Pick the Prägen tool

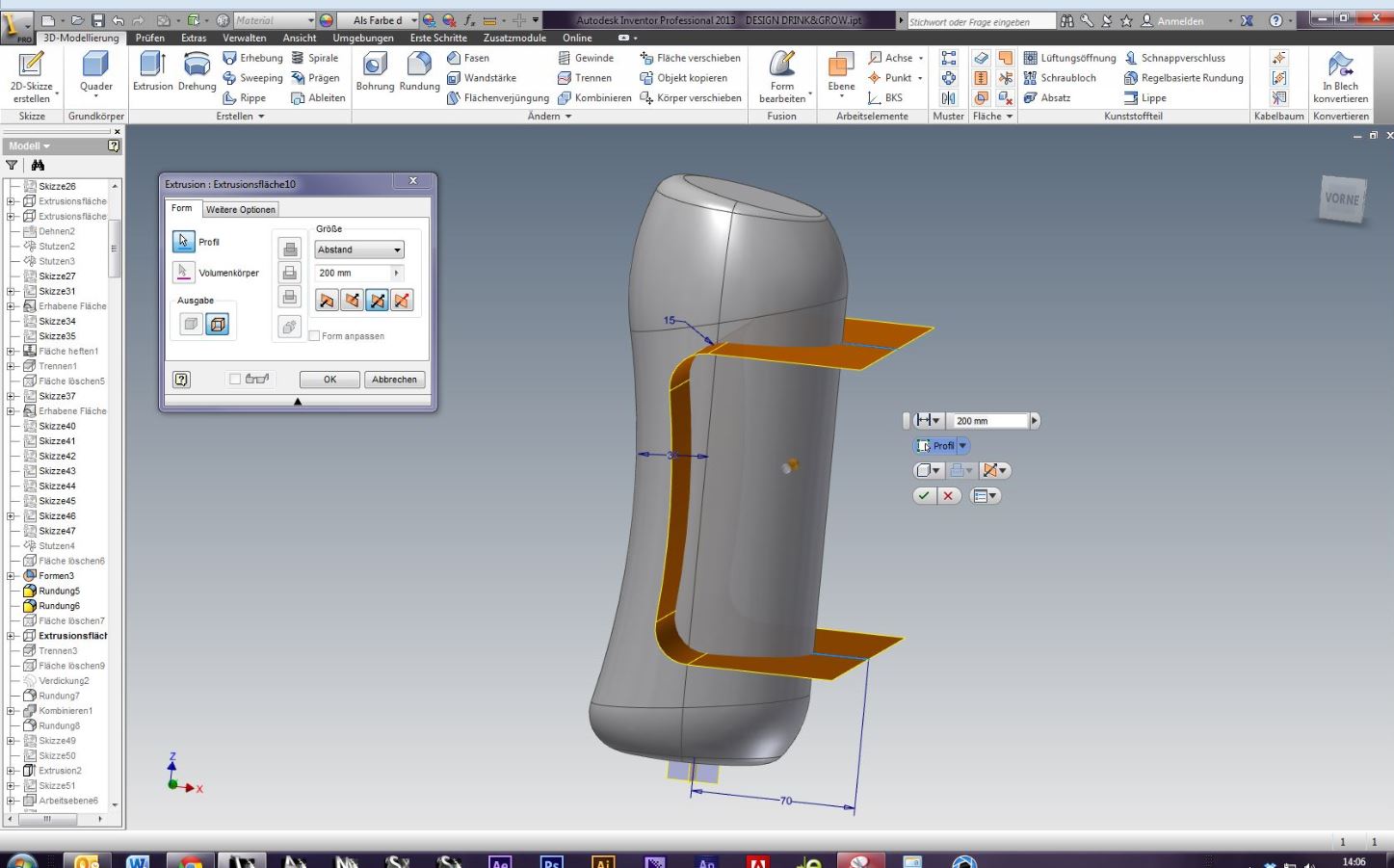315,78
